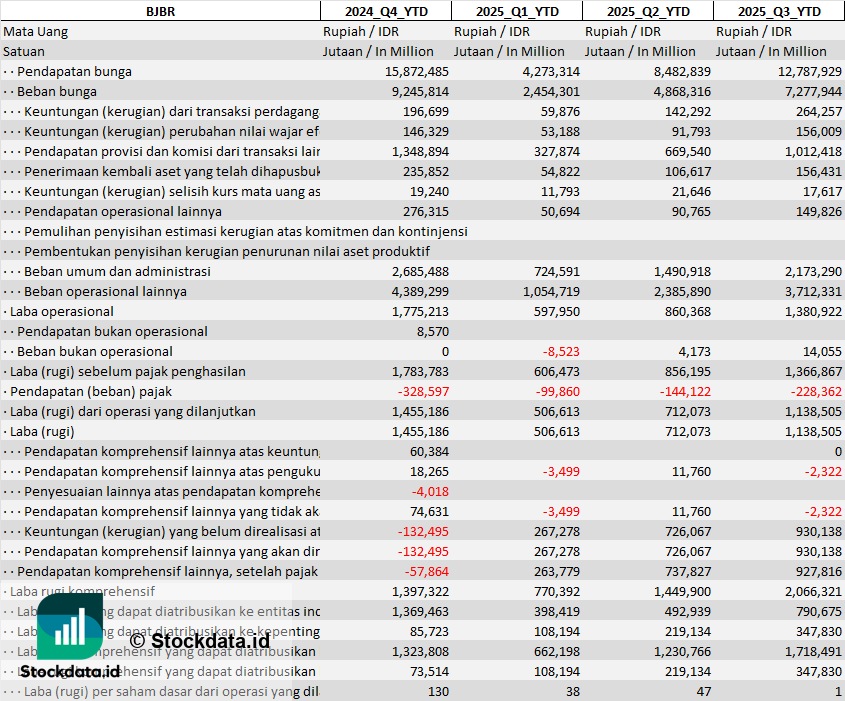Screen dimensions: 845x701
Task: Select Beban umum dan administrasi value 724,591
Action: tap(557, 271)
